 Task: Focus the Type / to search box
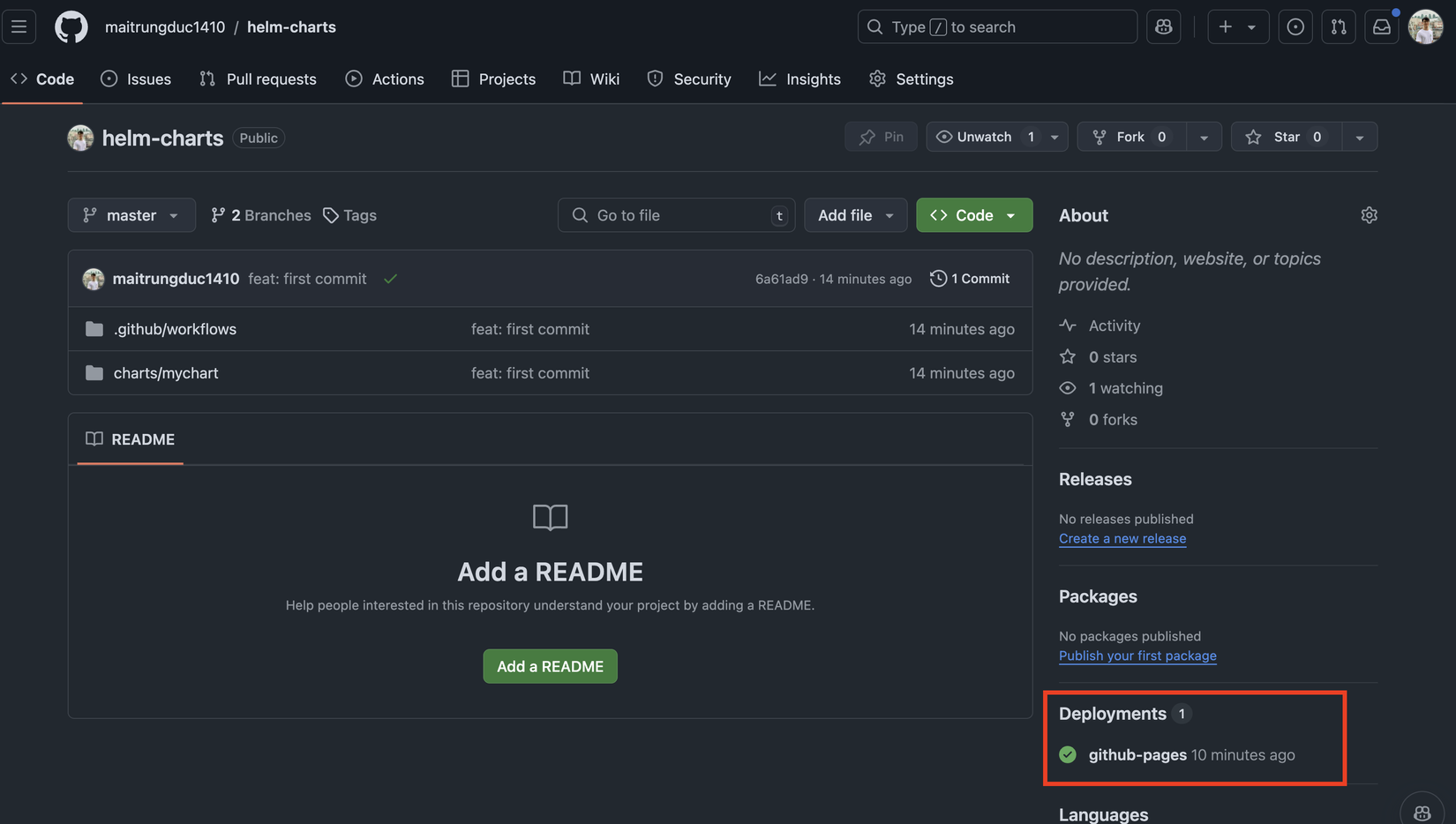point(997,26)
